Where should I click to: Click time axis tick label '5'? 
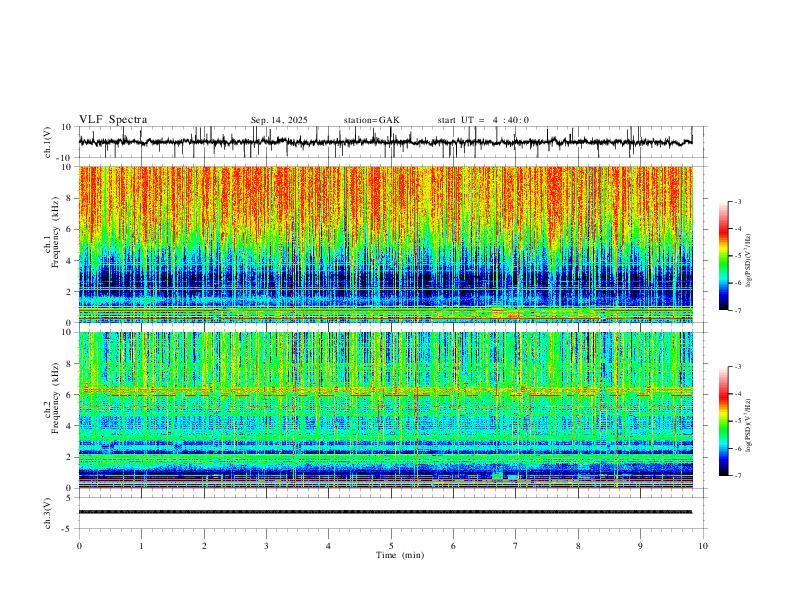(x=391, y=546)
